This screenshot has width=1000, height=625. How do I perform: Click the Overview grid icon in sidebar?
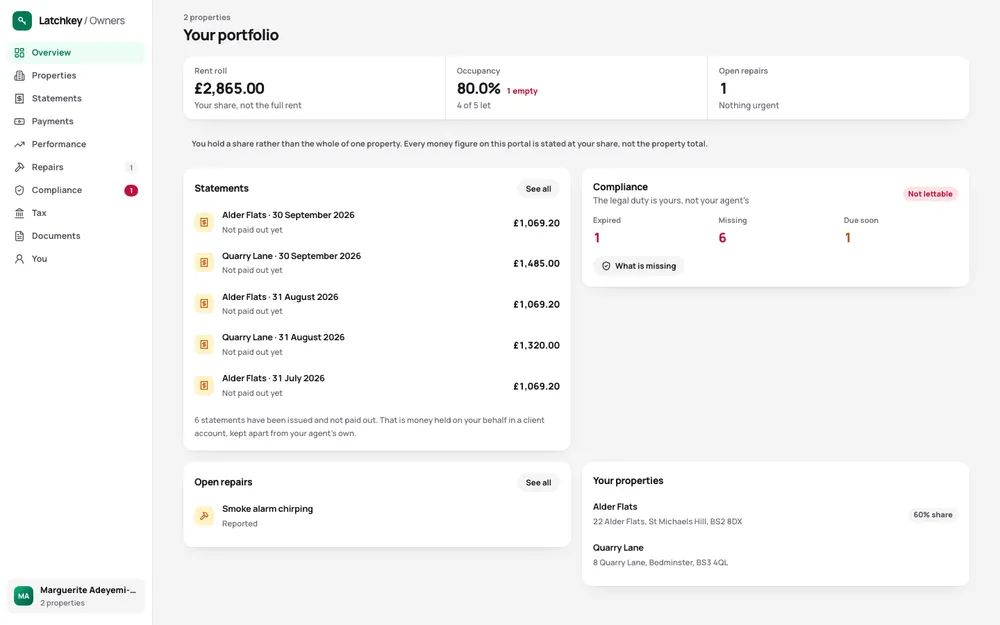point(19,52)
